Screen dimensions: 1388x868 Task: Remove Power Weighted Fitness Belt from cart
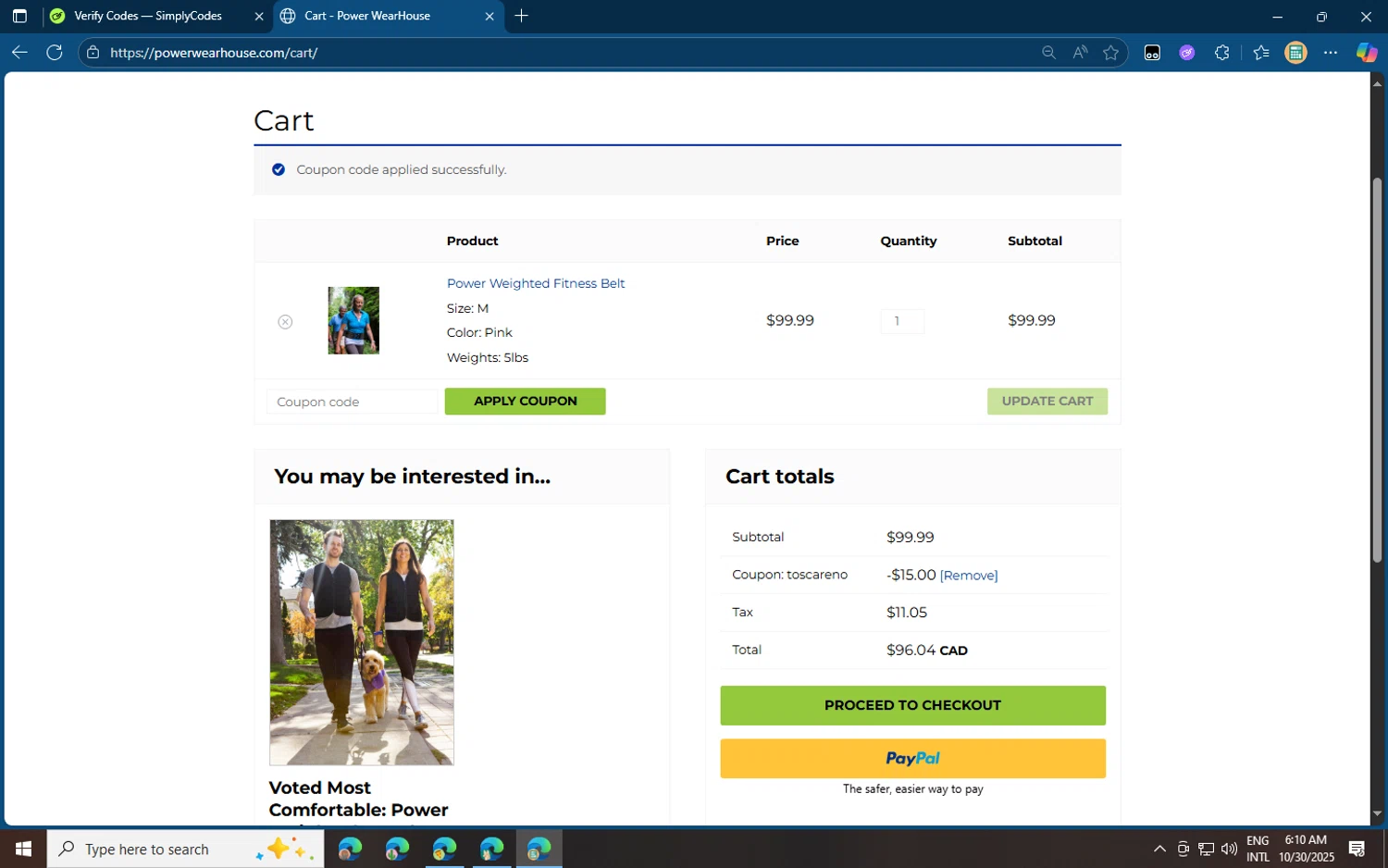coord(285,321)
